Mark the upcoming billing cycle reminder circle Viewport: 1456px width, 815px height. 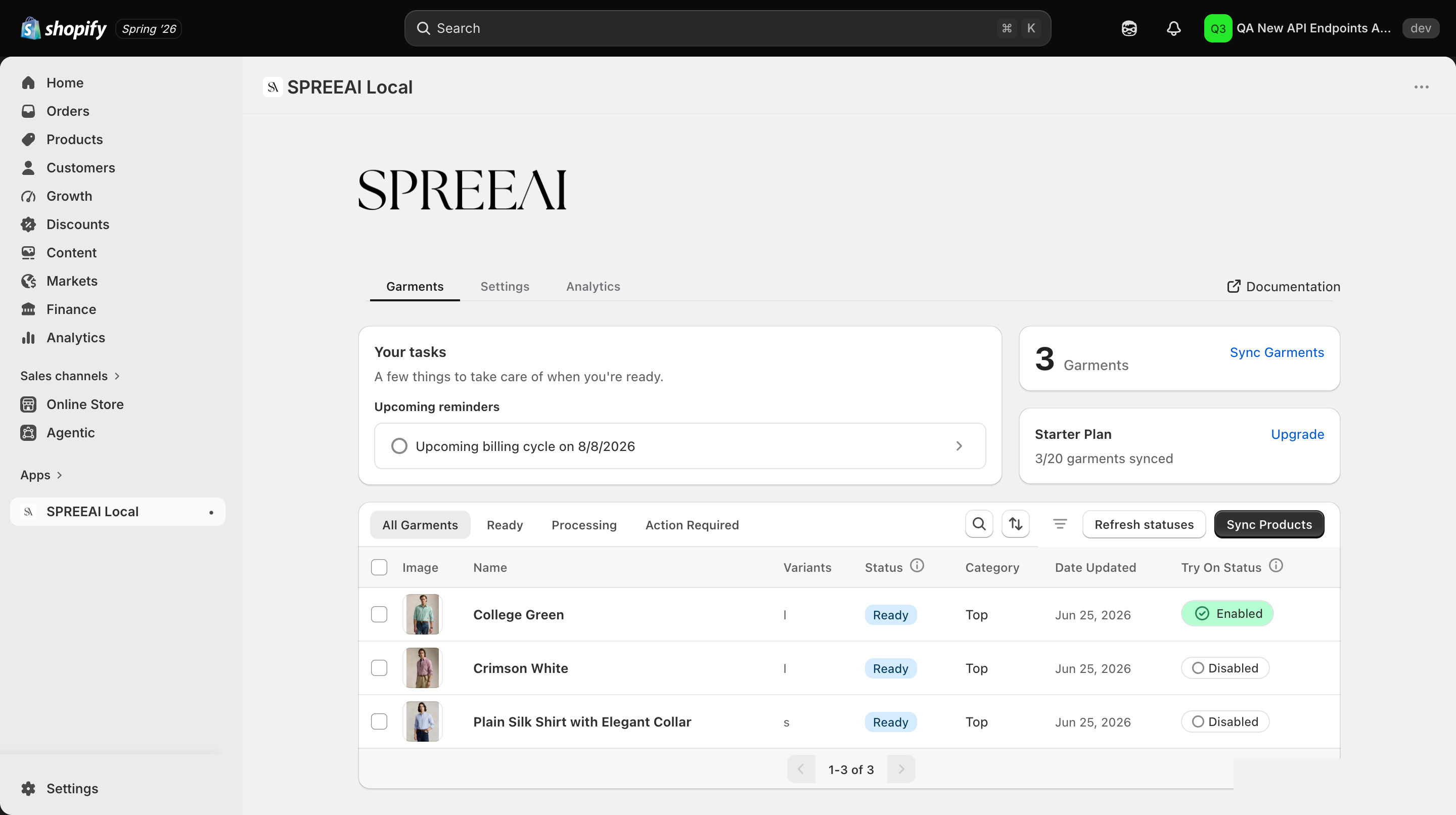[x=399, y=446]
